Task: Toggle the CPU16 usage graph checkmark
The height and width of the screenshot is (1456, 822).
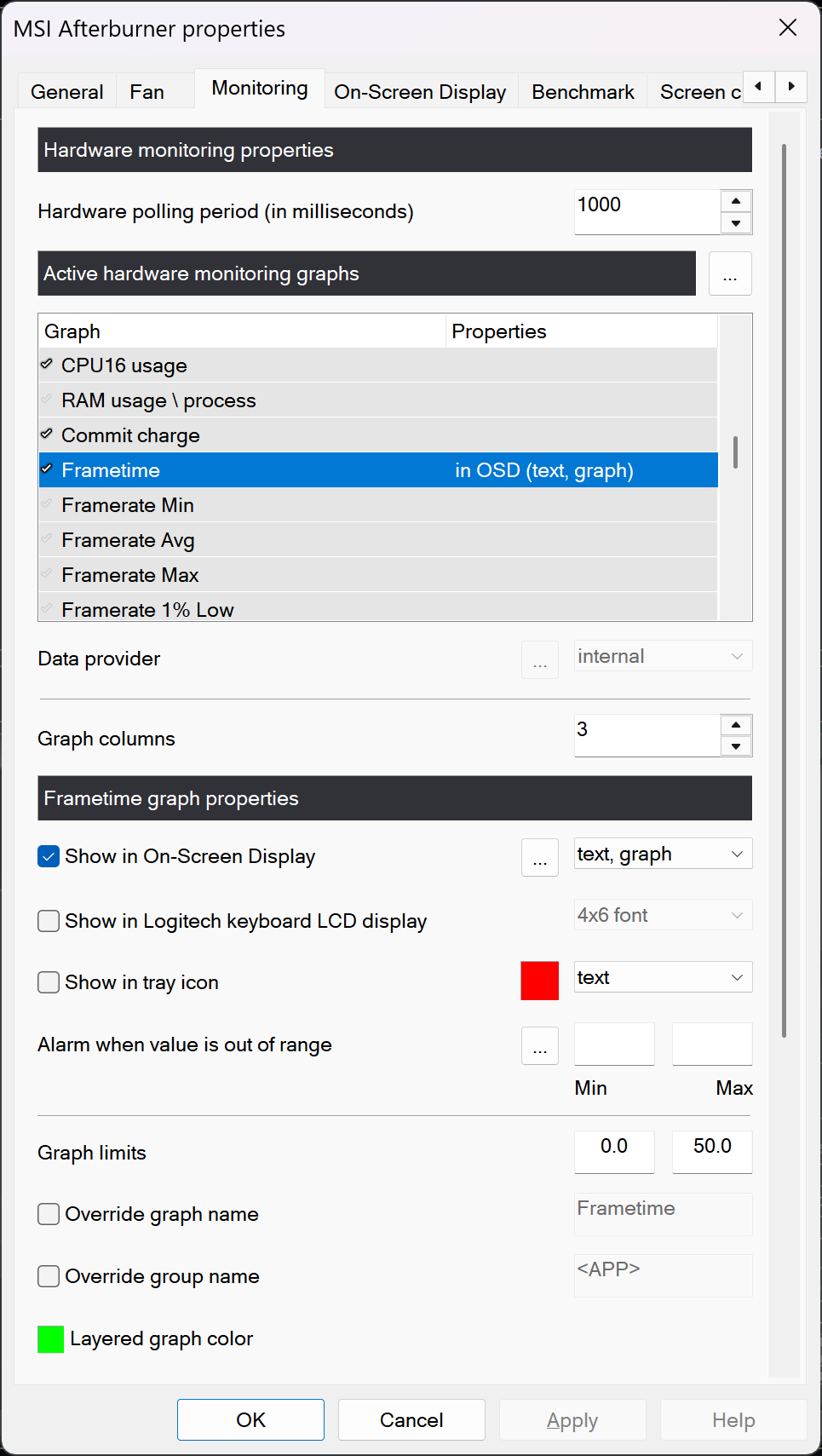Action: (x=47, y=365)
